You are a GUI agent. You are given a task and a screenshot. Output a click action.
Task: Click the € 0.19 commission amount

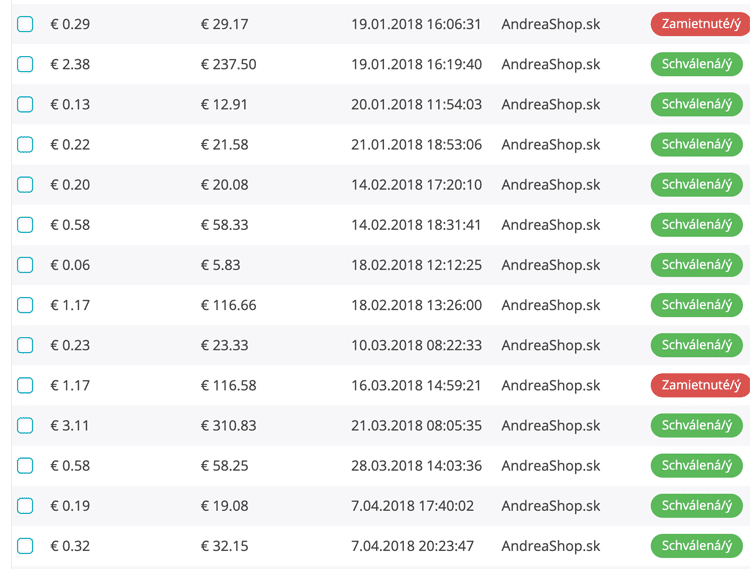[70, 506]
